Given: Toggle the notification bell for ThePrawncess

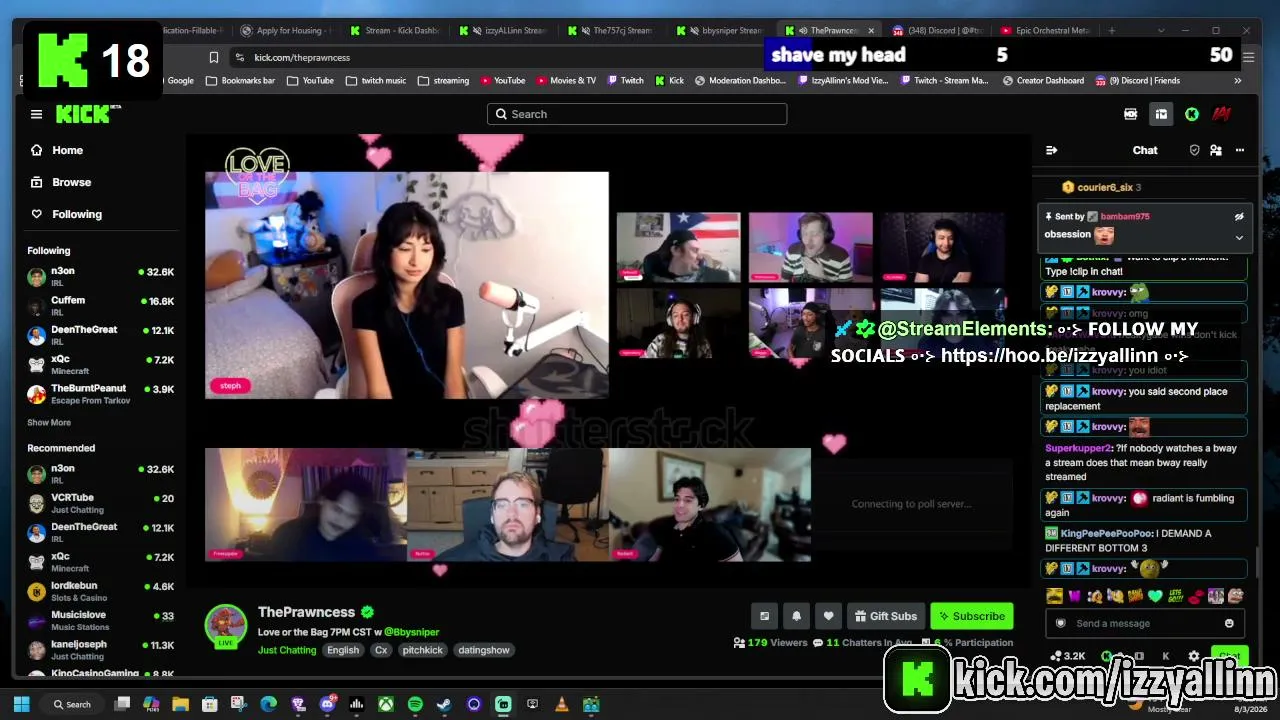Looking at the screenshot, I should click(x=797, y=616).
